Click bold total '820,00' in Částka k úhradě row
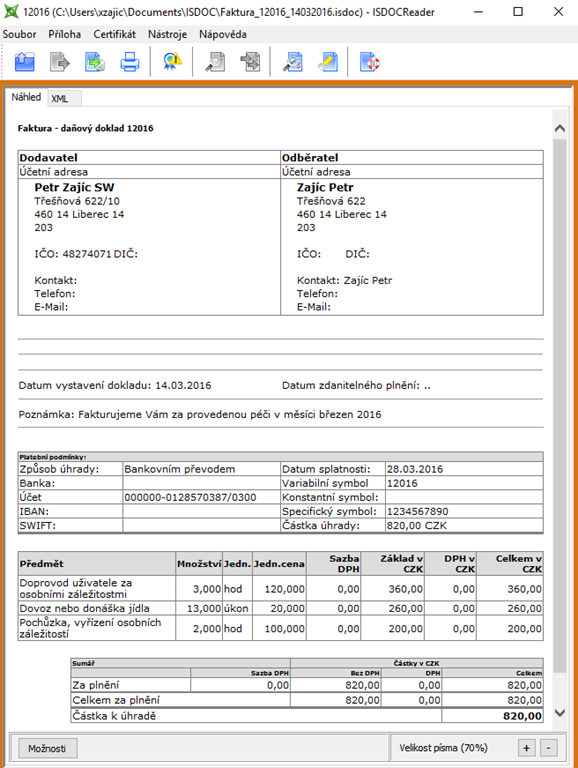Viewport: 578px width, 768px height. tap(522, 716)
